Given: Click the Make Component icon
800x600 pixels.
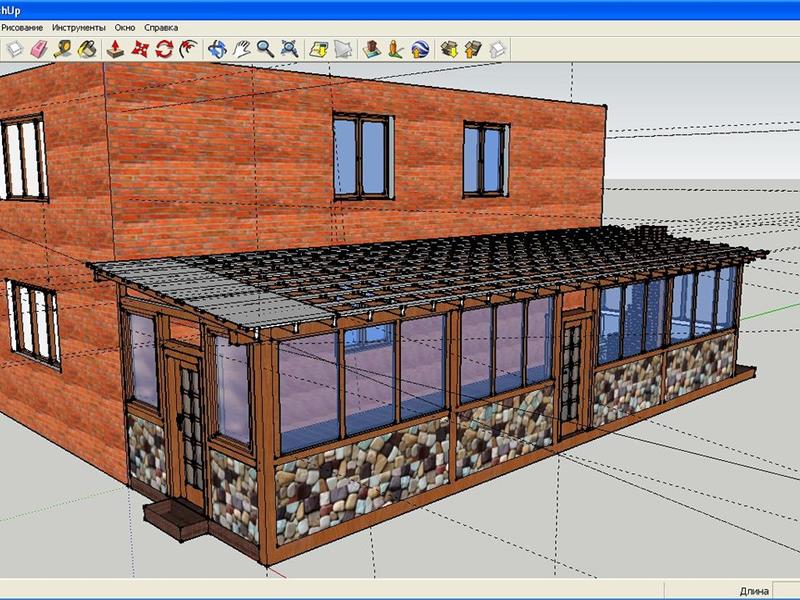Looking at the screenshot, I should (x=15, y=48).
